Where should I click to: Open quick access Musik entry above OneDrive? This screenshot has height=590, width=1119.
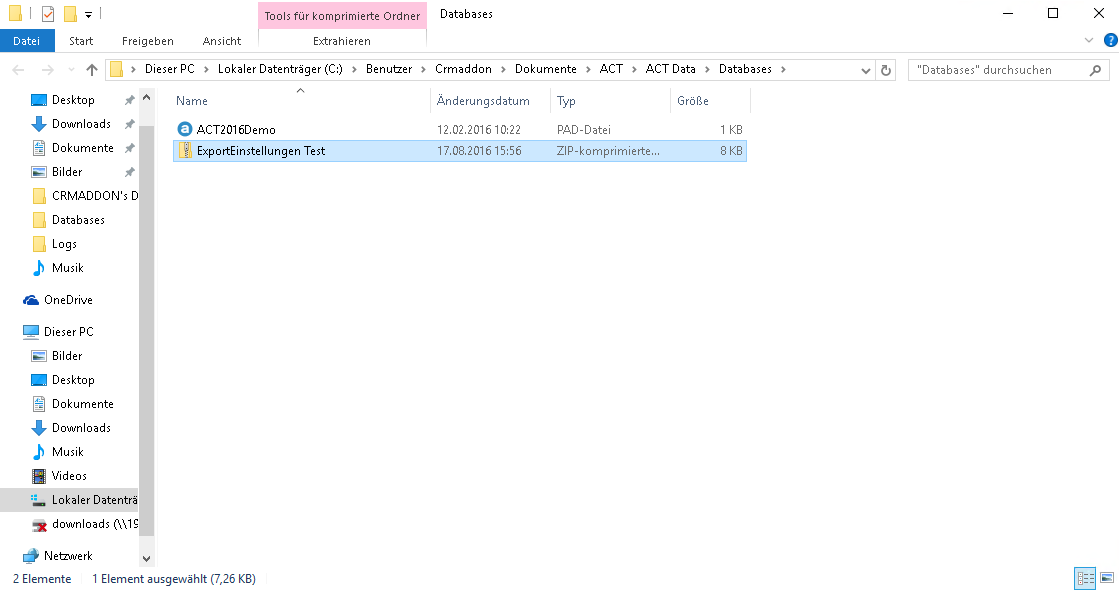(68, 268)
